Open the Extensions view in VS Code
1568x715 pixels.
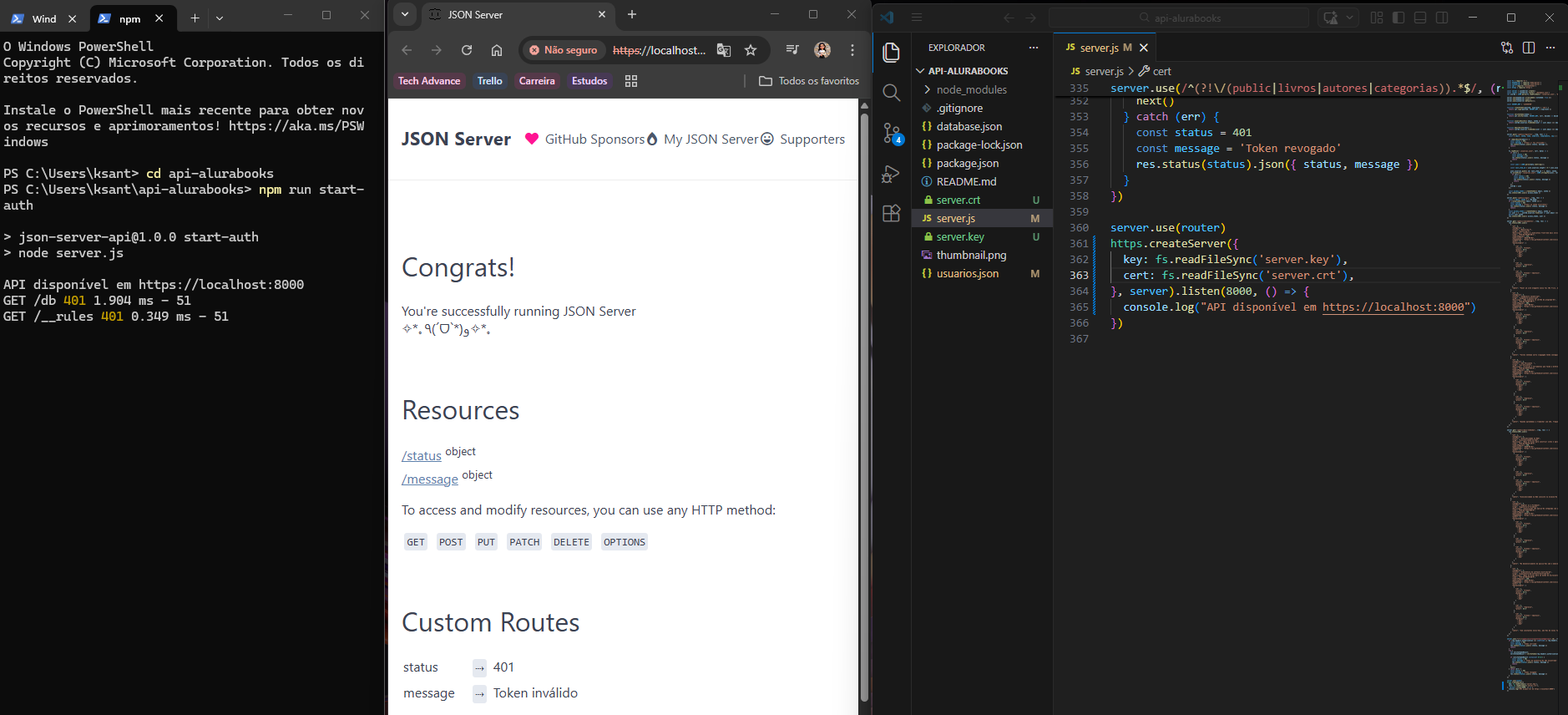click(892, 213)
